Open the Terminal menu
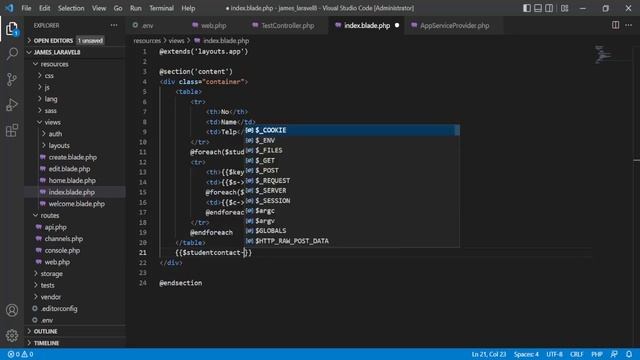 point(161,8)
